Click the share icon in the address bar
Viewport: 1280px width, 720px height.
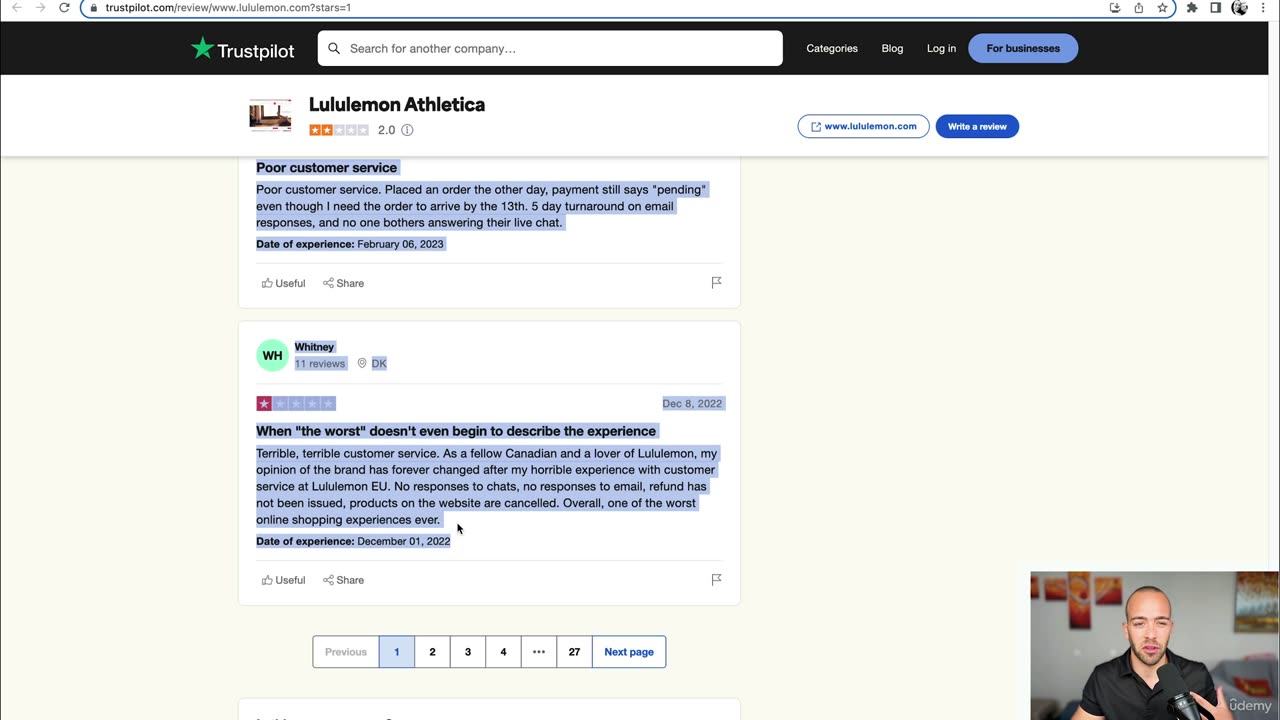pos(1138,7)
